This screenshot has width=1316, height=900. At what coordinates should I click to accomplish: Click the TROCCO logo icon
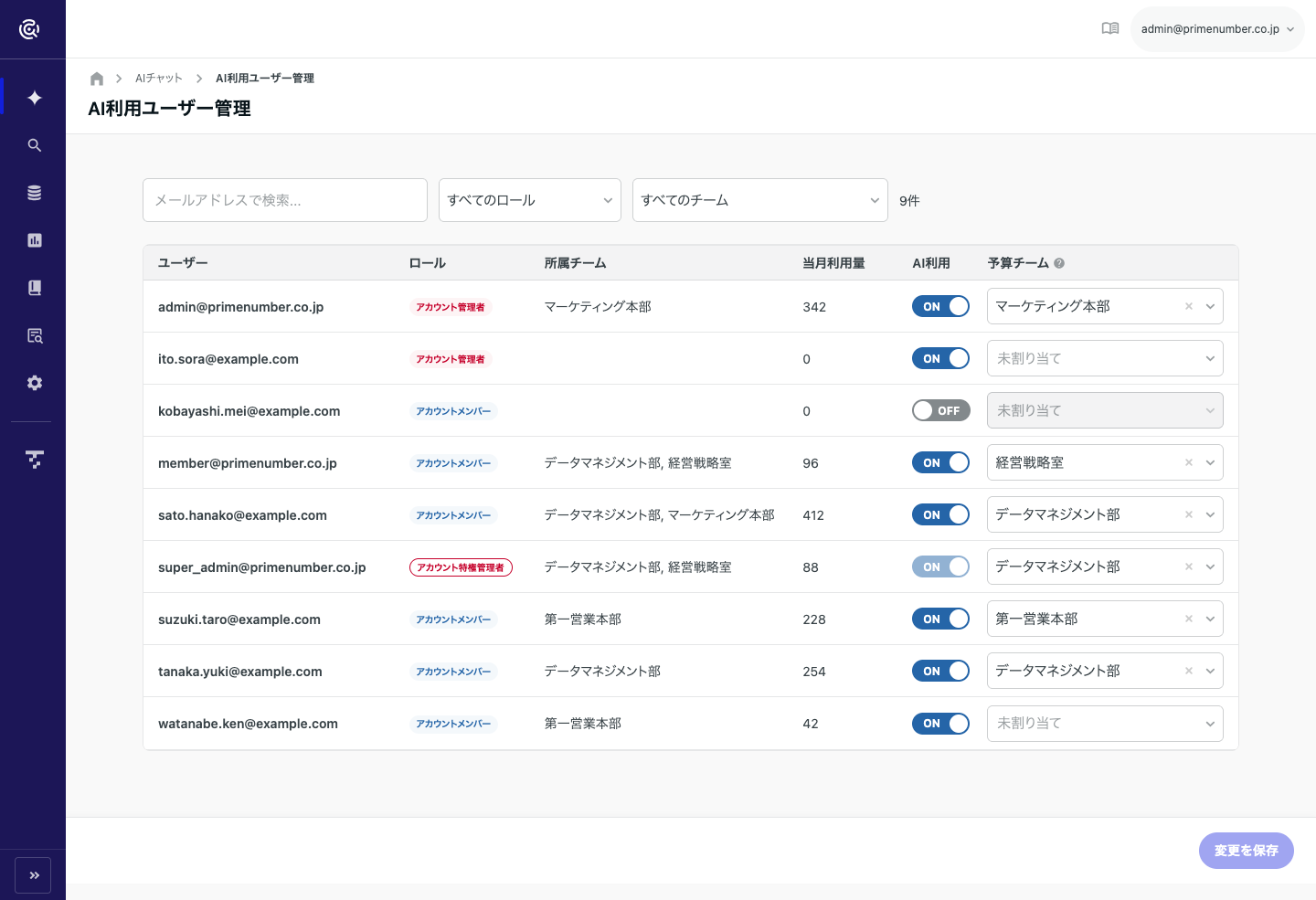[29, 29]
